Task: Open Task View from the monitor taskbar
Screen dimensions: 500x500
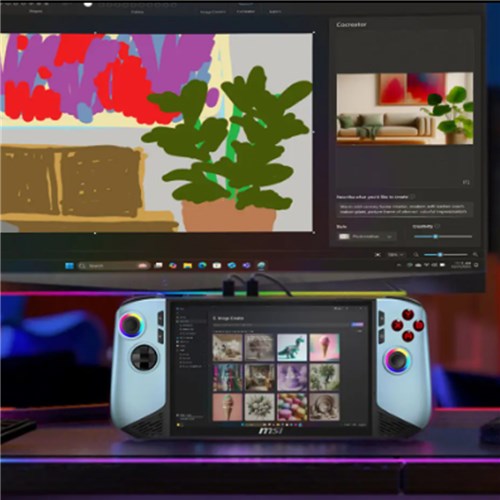Action: coord(158,265)
